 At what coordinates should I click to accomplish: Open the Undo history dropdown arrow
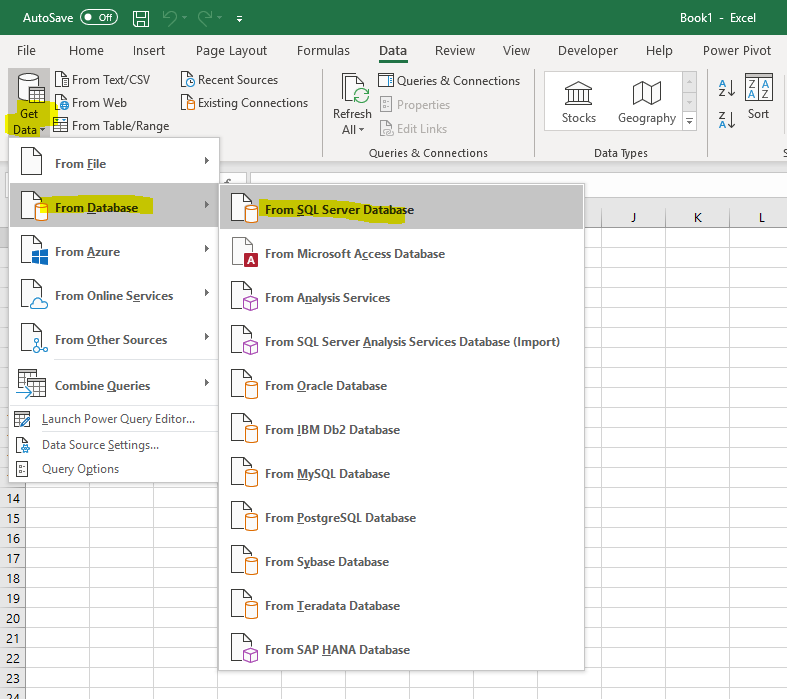click(x=185, y=18)
